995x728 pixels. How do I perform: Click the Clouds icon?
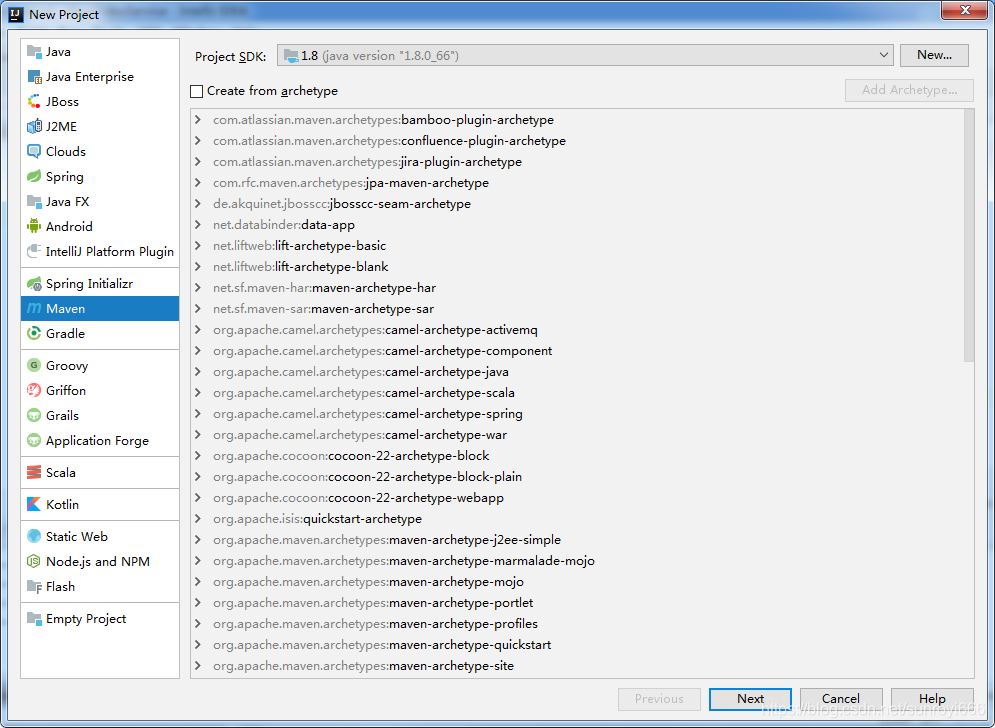pyautogui.click(x=34, y=152)
